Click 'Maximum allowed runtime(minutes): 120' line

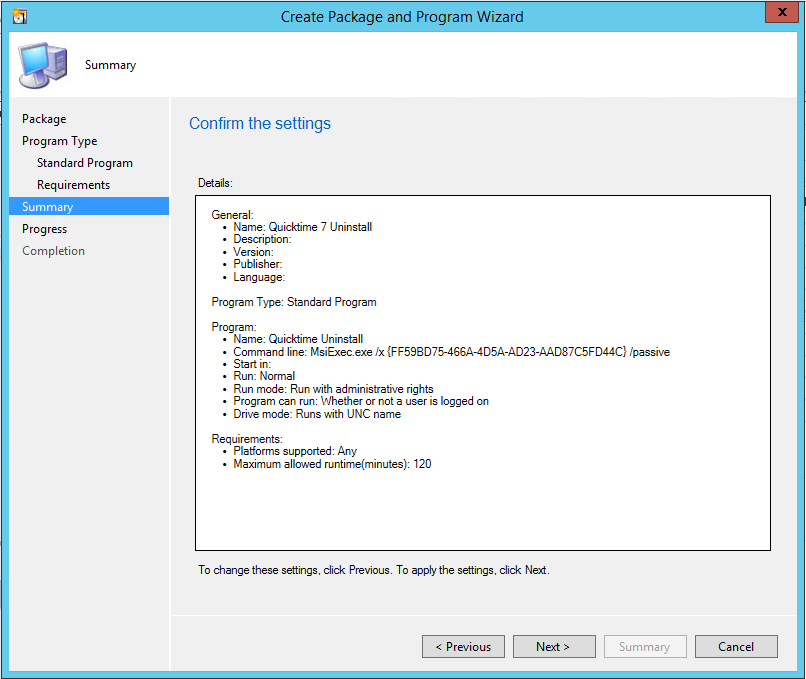coord(333,464)
